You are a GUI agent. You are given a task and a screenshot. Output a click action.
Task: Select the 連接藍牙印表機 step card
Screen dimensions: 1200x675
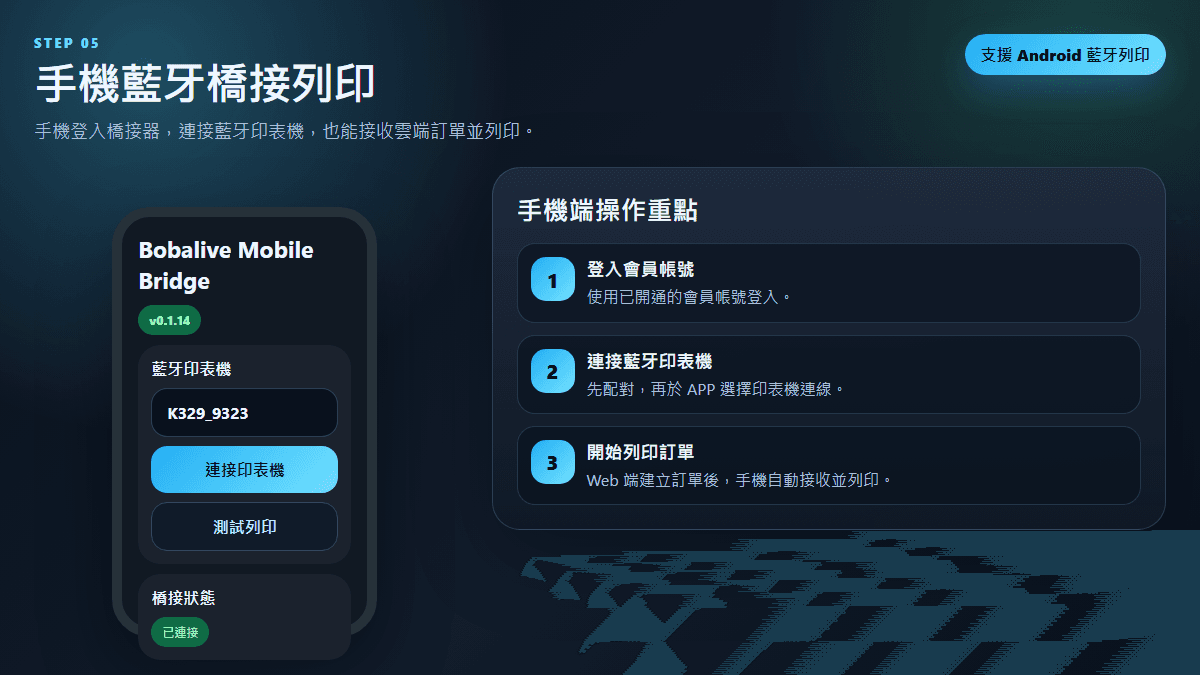point(828,374)
